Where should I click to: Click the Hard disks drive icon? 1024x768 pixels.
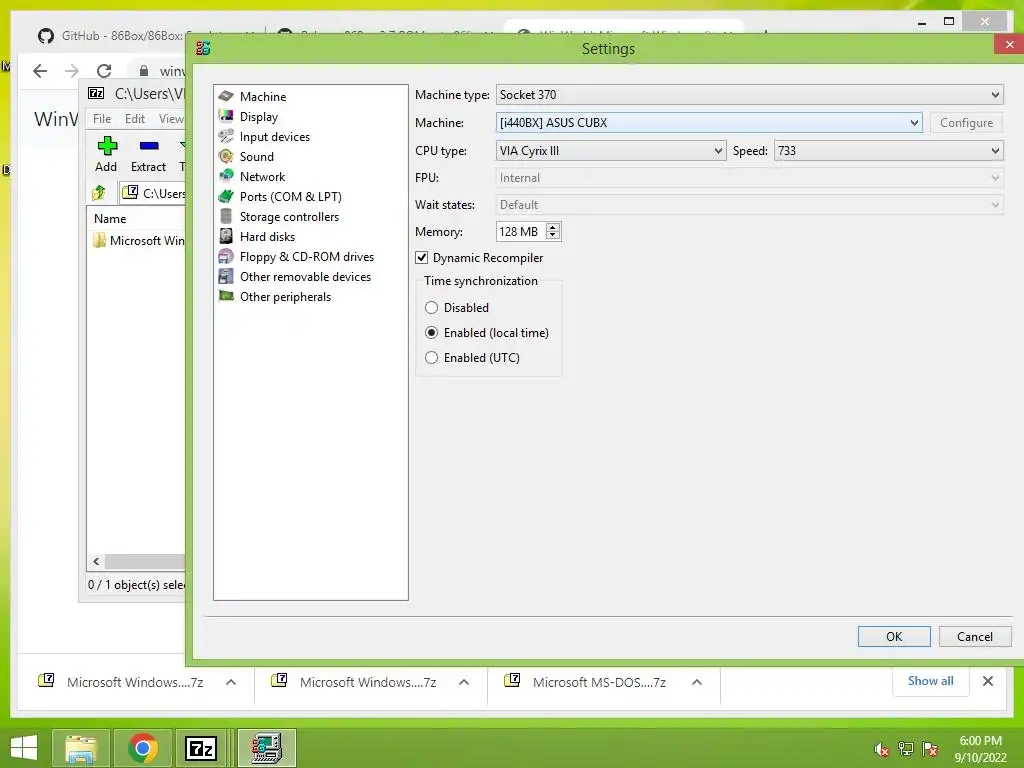pyautogui.click(x=226, y=236)
